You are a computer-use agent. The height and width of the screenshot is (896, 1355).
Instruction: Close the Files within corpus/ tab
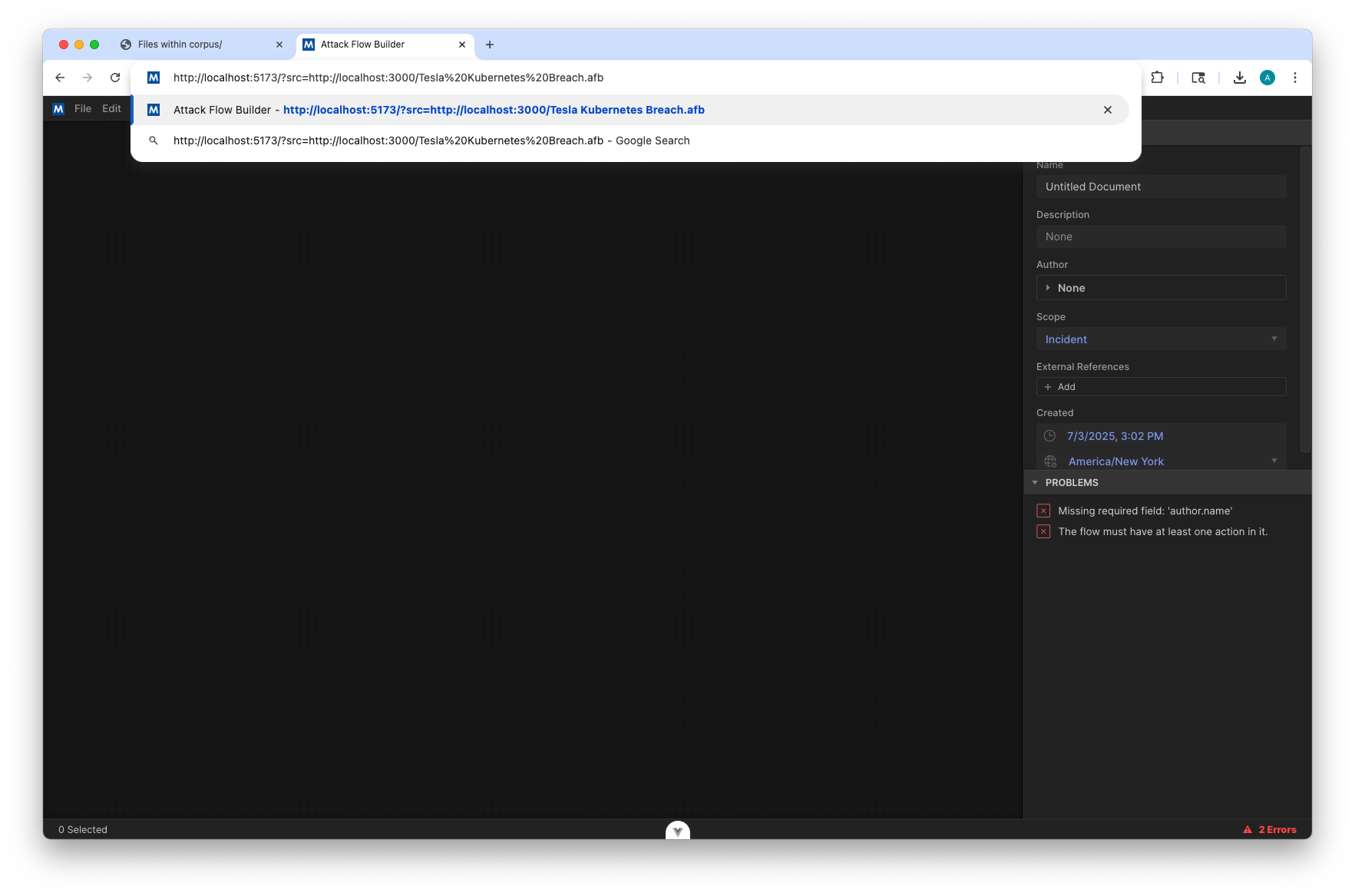click(279, 45)
